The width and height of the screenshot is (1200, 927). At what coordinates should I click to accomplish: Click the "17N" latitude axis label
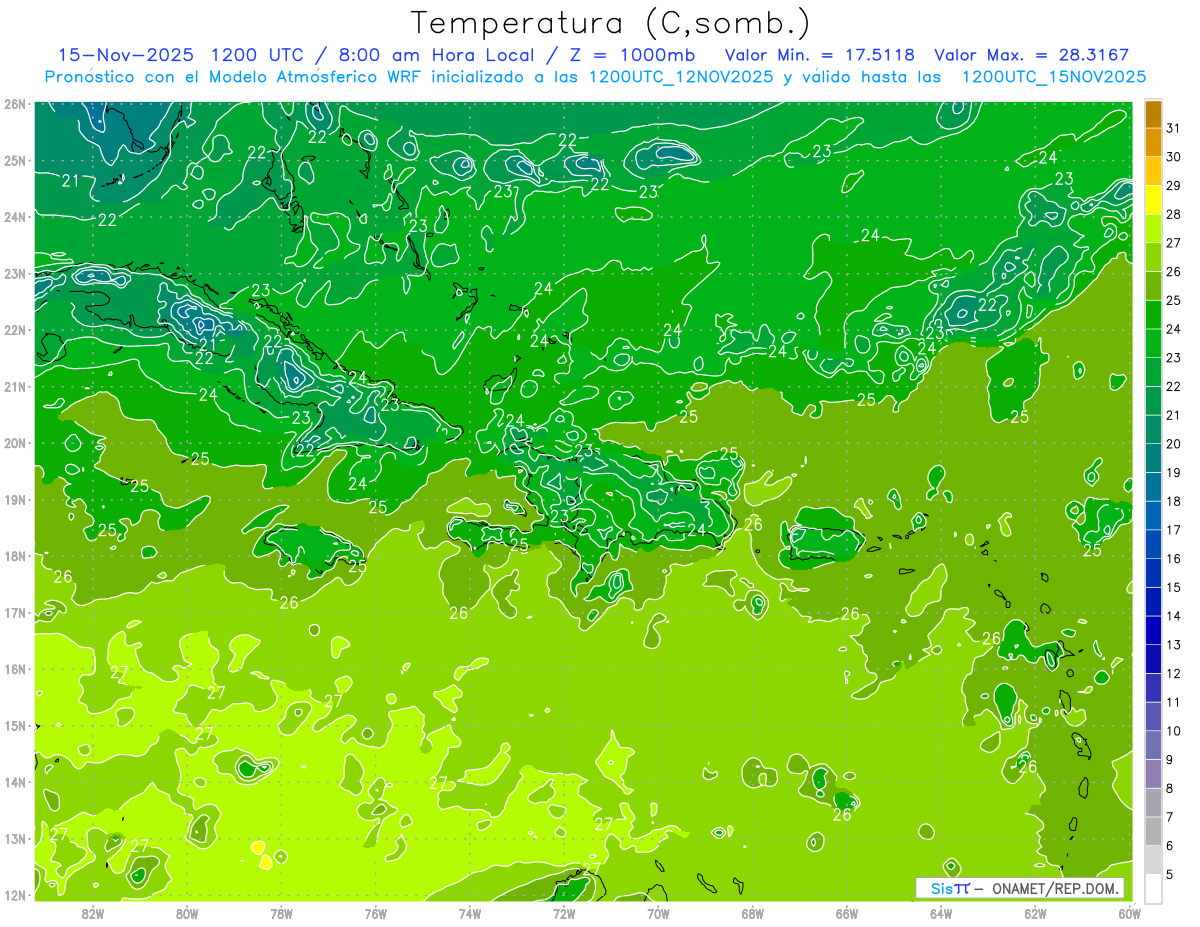[x=14, y=613]
